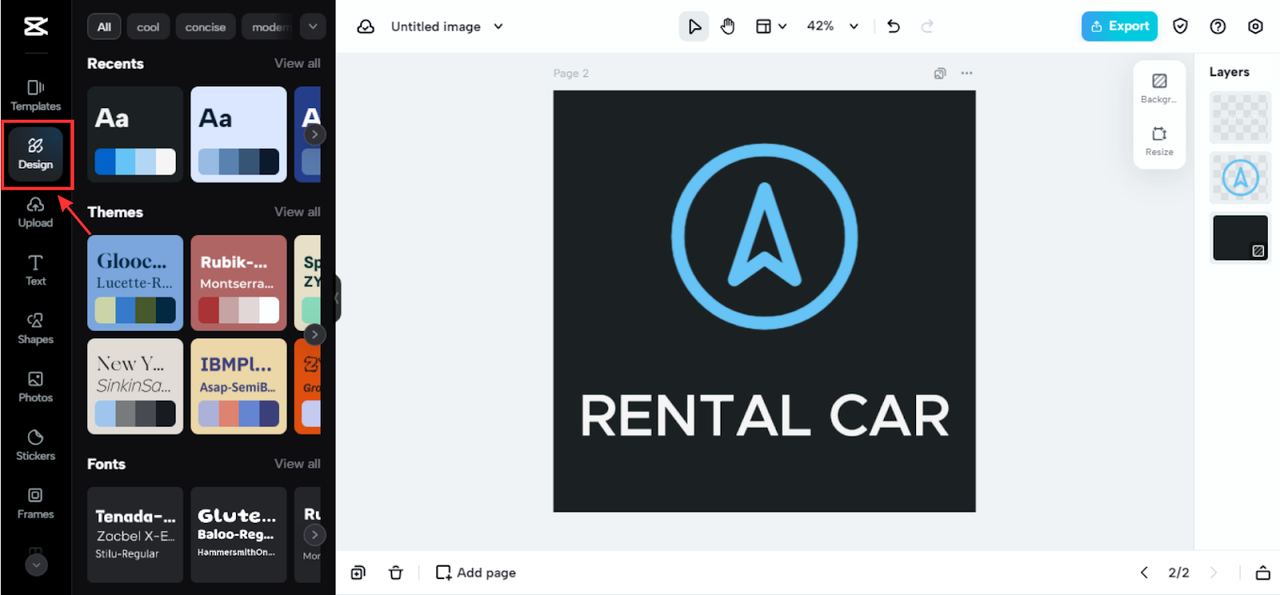Apply the Tenada Zocbel font set

[x=135, y=534]
